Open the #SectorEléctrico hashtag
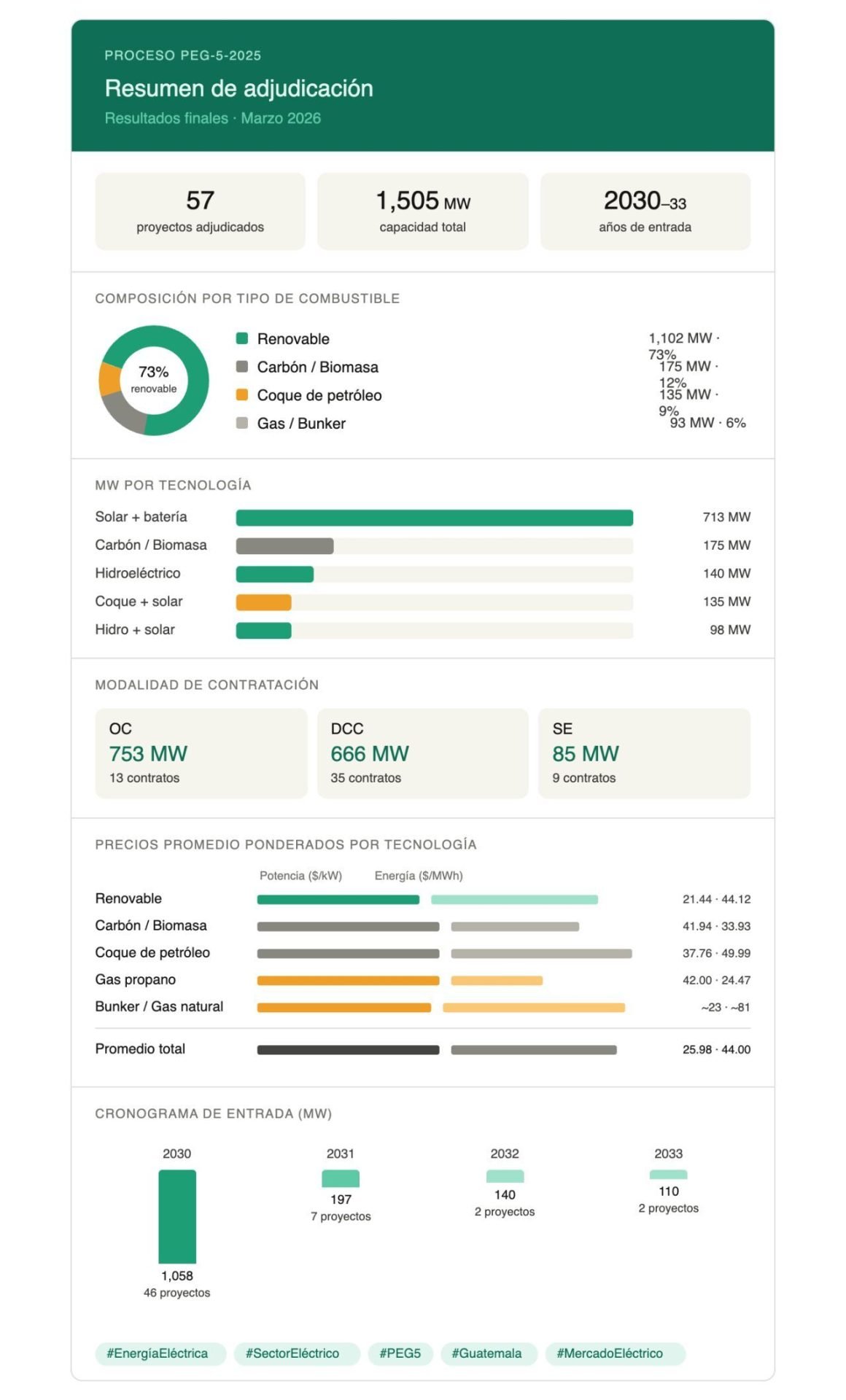The width and height of the screenshot is (846, 1400). [x=292, y=1353]
